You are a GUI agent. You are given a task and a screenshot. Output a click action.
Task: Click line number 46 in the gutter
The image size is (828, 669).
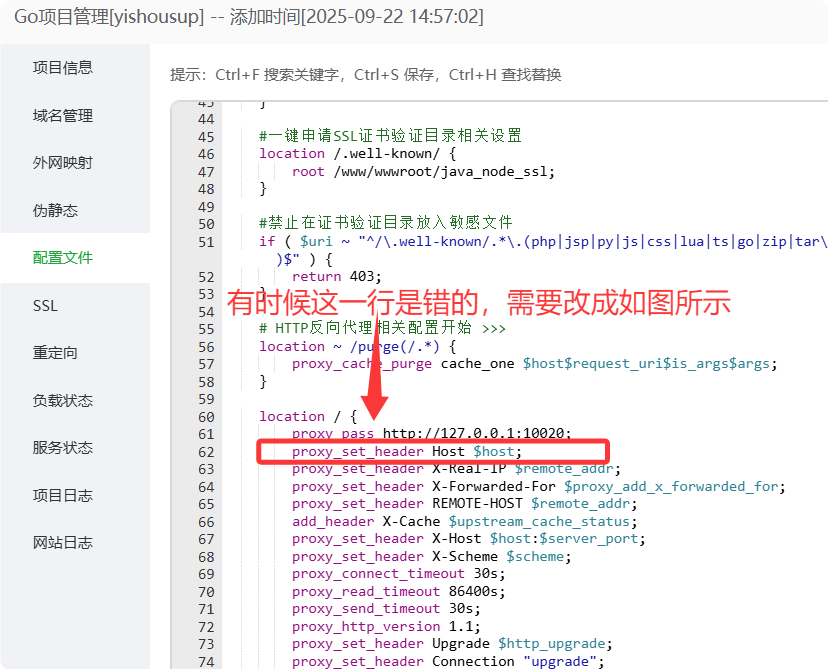click(206, 154)
